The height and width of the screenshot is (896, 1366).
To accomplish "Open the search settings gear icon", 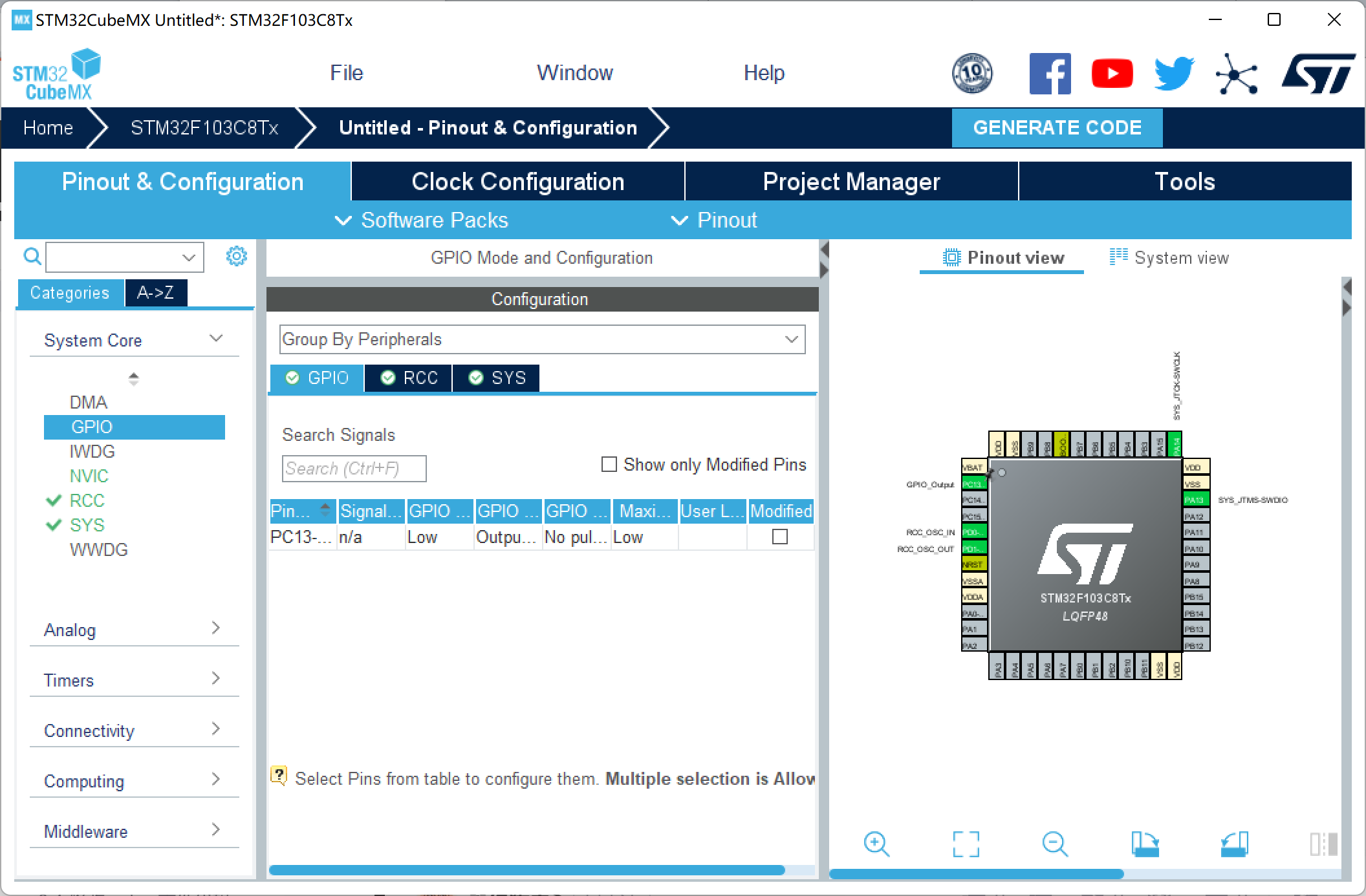I will 237,256.
